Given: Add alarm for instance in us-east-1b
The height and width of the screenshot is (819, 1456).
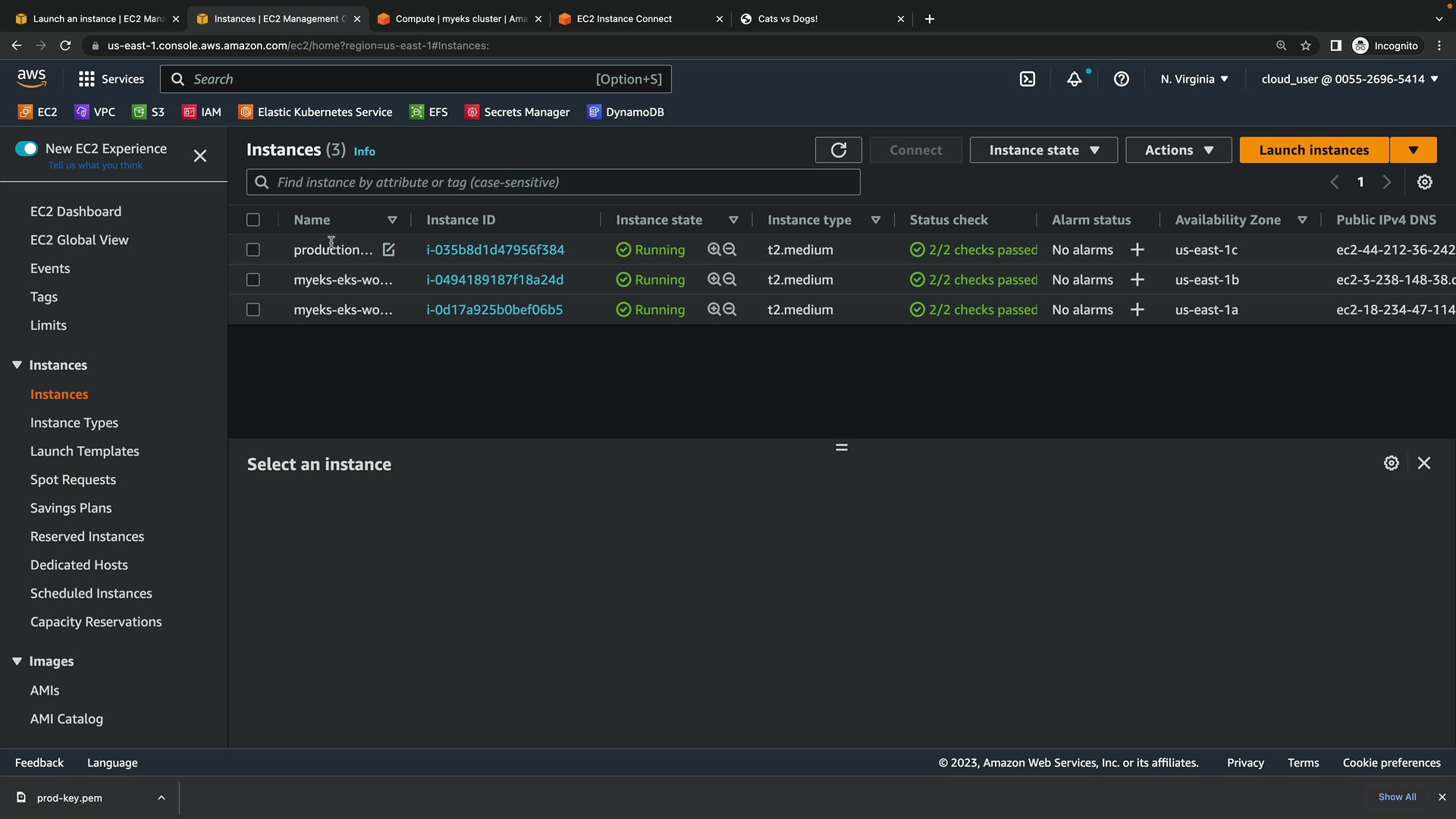Looking at the screenshot, I should (x=1137, y=280).
